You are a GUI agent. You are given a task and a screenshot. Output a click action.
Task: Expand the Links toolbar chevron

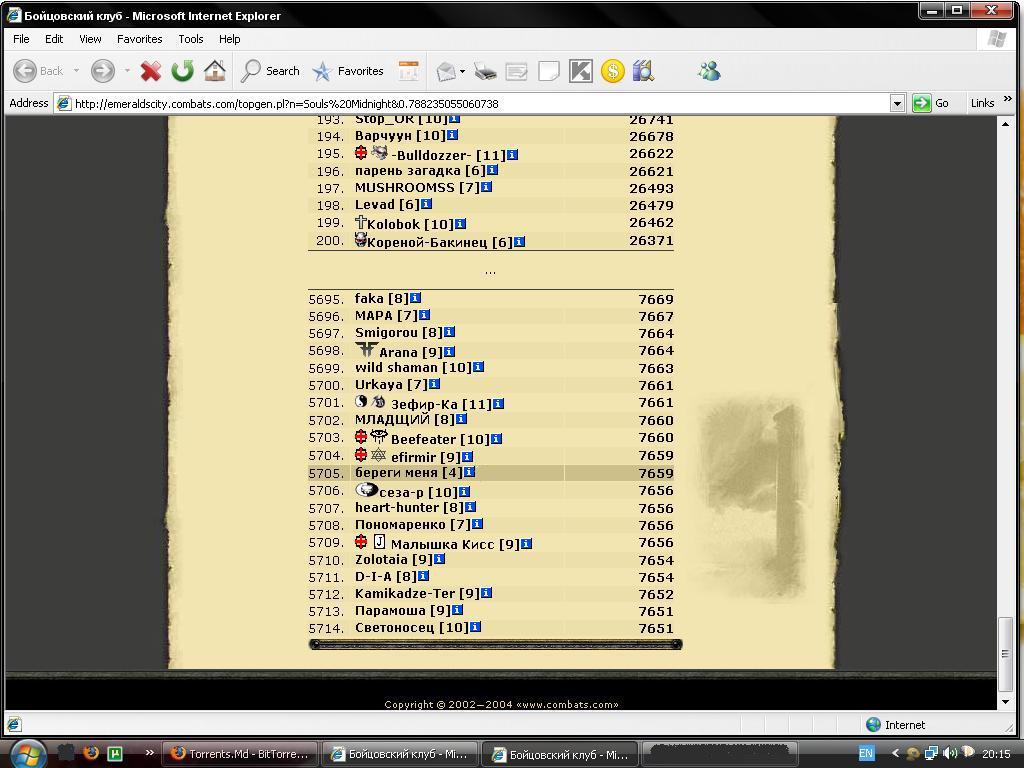pyautogui.click(x=1008, y=99)
